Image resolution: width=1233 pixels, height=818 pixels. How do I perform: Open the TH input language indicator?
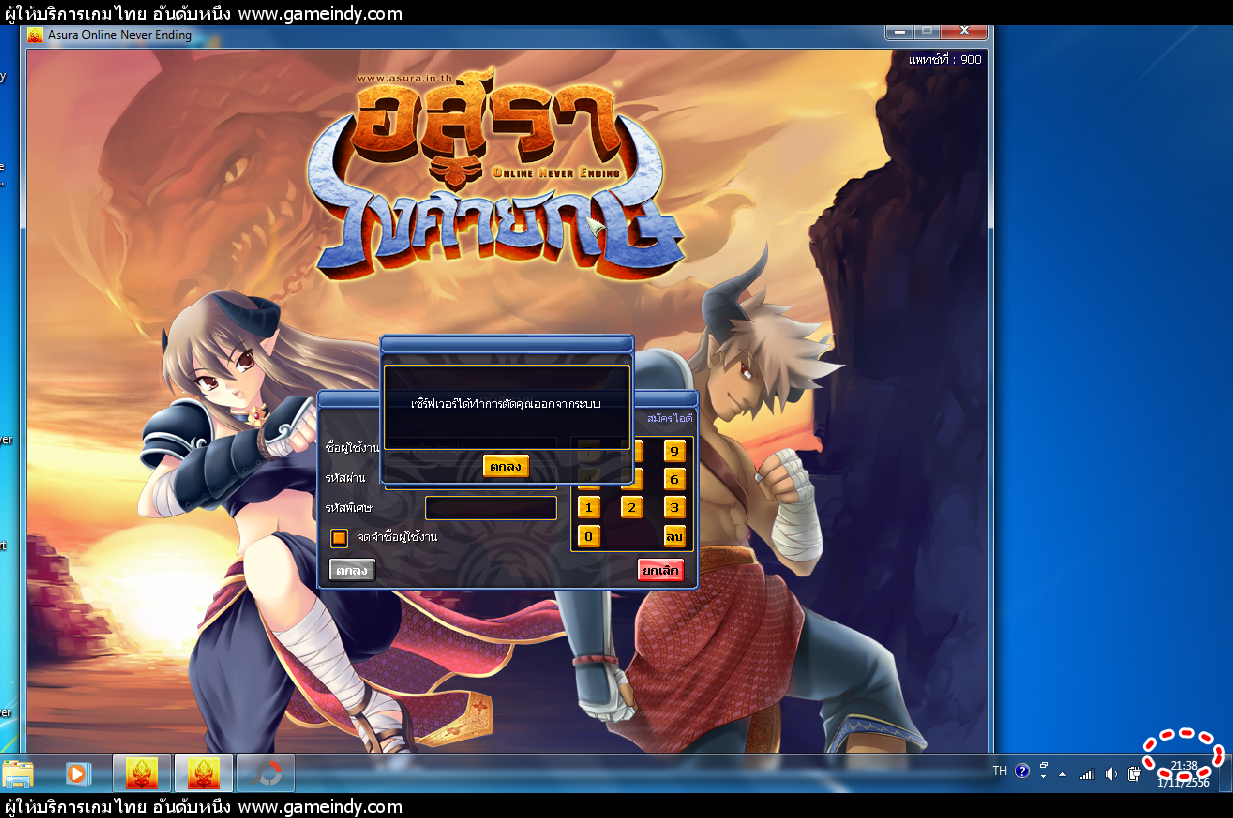coord(999,771)
